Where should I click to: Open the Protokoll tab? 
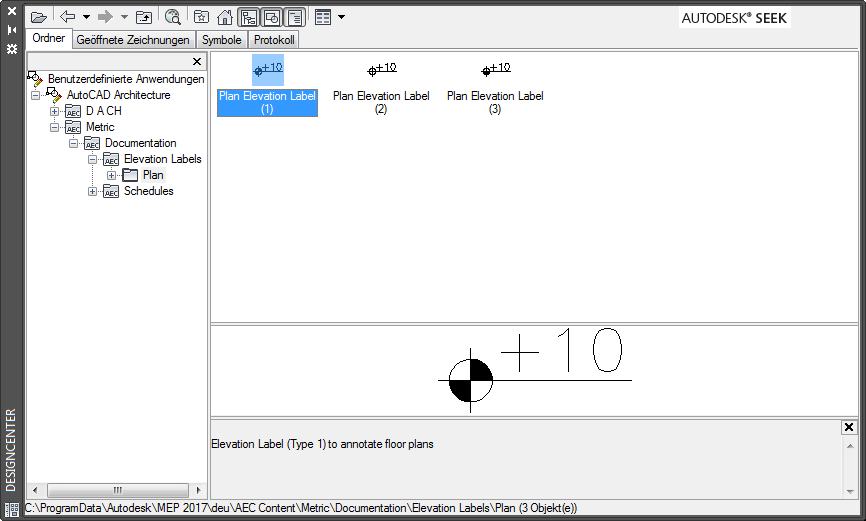point(274,40)
